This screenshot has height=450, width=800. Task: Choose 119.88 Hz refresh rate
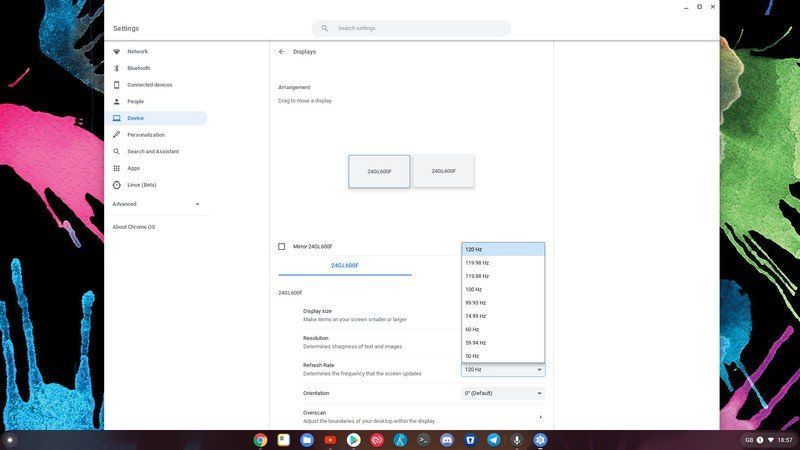[503, 276]
